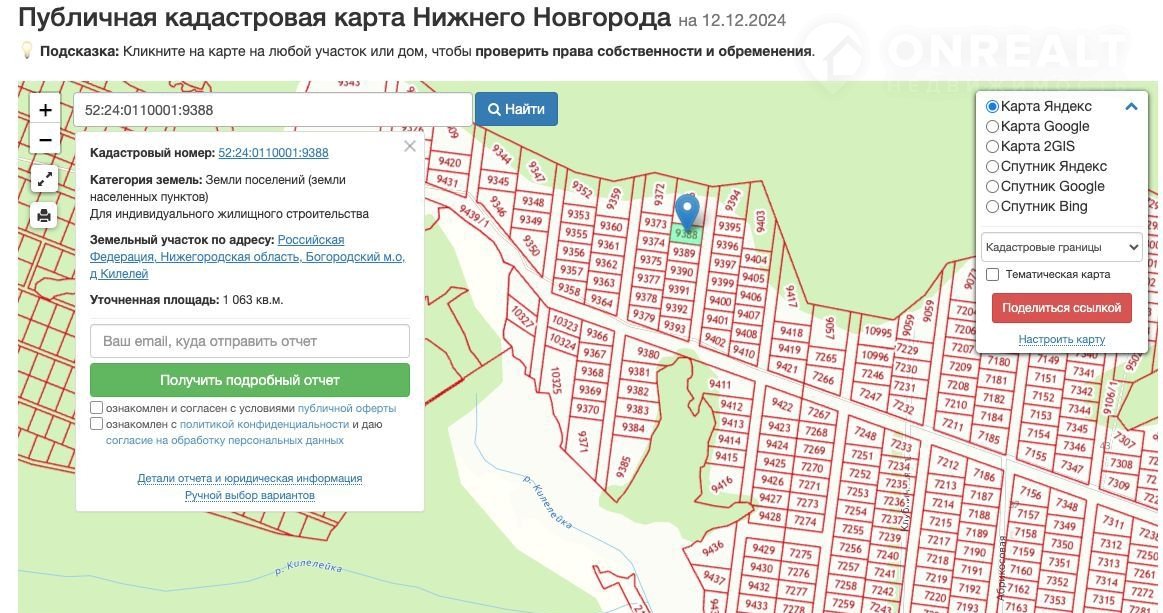
Task: Close the parcel info panel
Action: coord(409,147)
